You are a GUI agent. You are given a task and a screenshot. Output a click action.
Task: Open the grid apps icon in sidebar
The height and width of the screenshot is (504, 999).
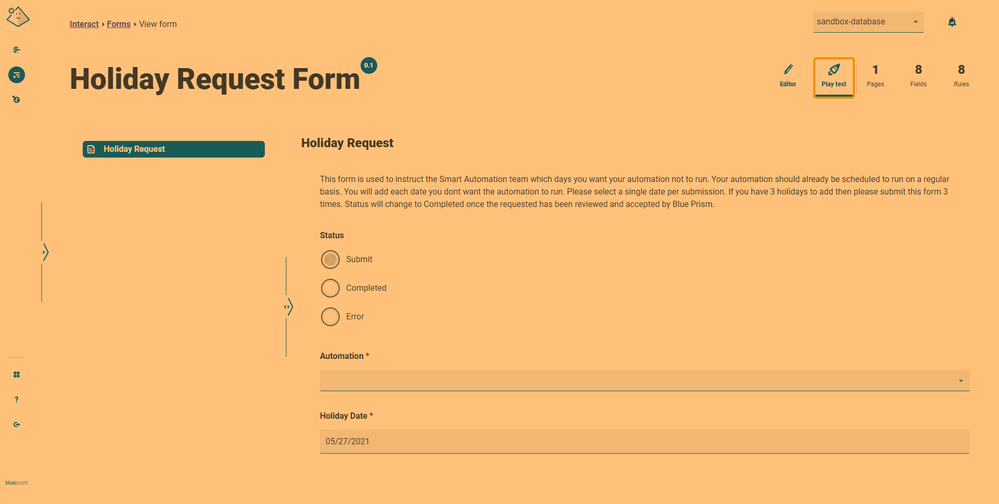click(x=16, y=375)
